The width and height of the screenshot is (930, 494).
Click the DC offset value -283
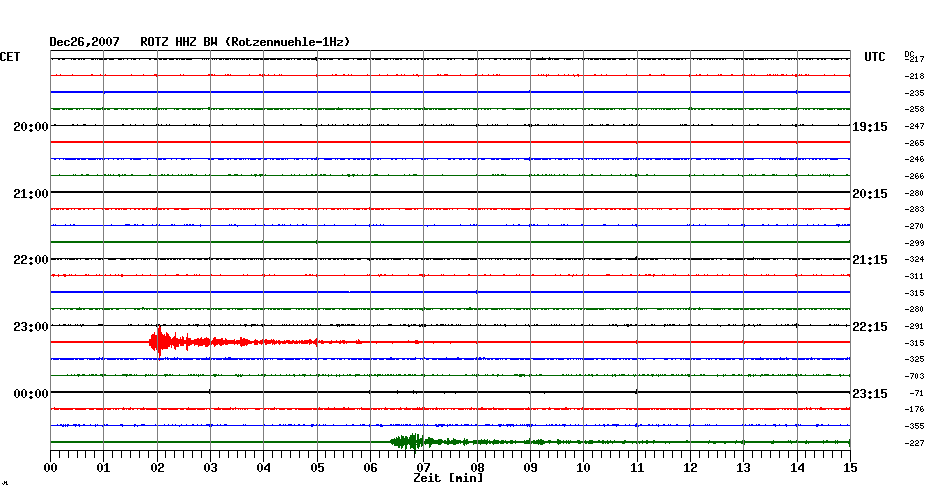pyautogui.click(x=914, y=209)
